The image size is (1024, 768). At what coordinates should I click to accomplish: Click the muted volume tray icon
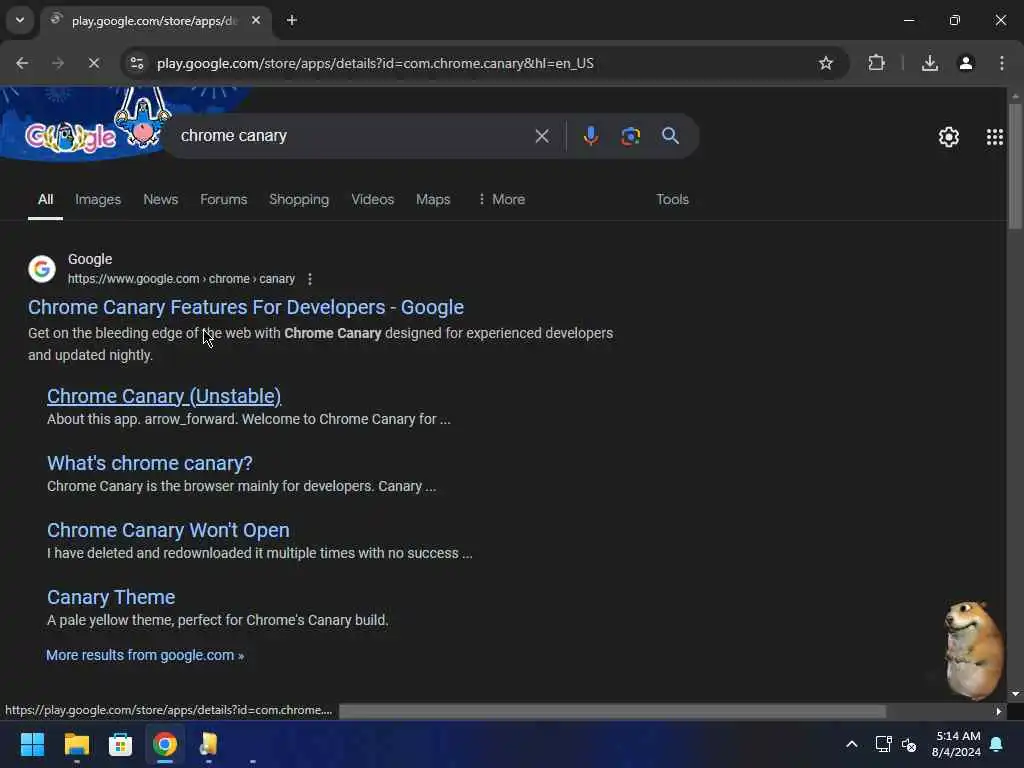pyautogui.click(x=908, y=744)
